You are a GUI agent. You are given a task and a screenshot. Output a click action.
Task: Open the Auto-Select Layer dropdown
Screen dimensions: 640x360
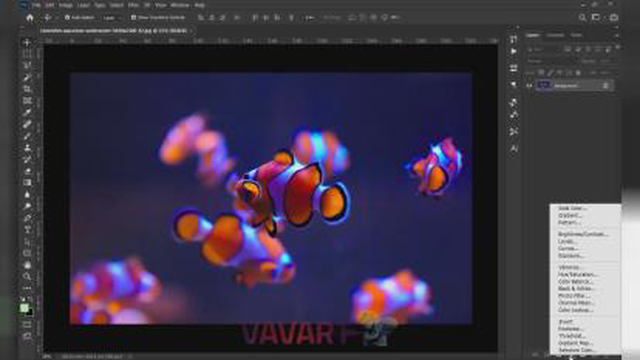coord(111,18)
